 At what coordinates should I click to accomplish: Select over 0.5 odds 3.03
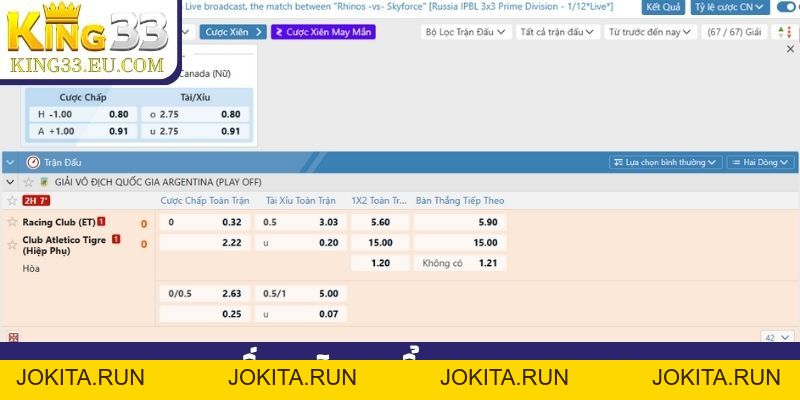point(301,222)
